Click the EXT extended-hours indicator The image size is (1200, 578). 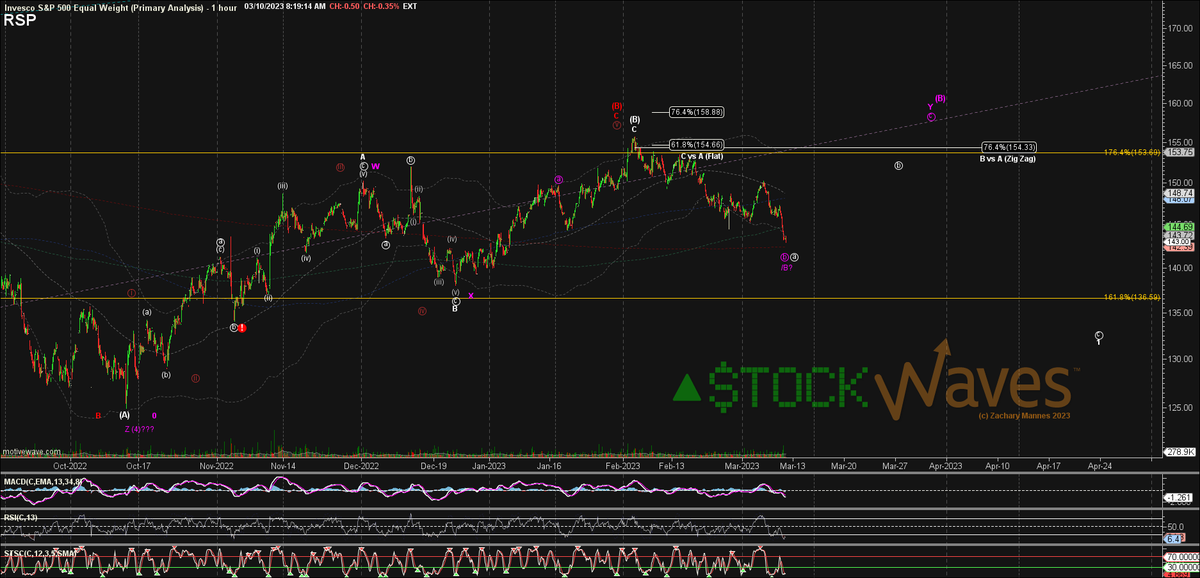point(411,6)
